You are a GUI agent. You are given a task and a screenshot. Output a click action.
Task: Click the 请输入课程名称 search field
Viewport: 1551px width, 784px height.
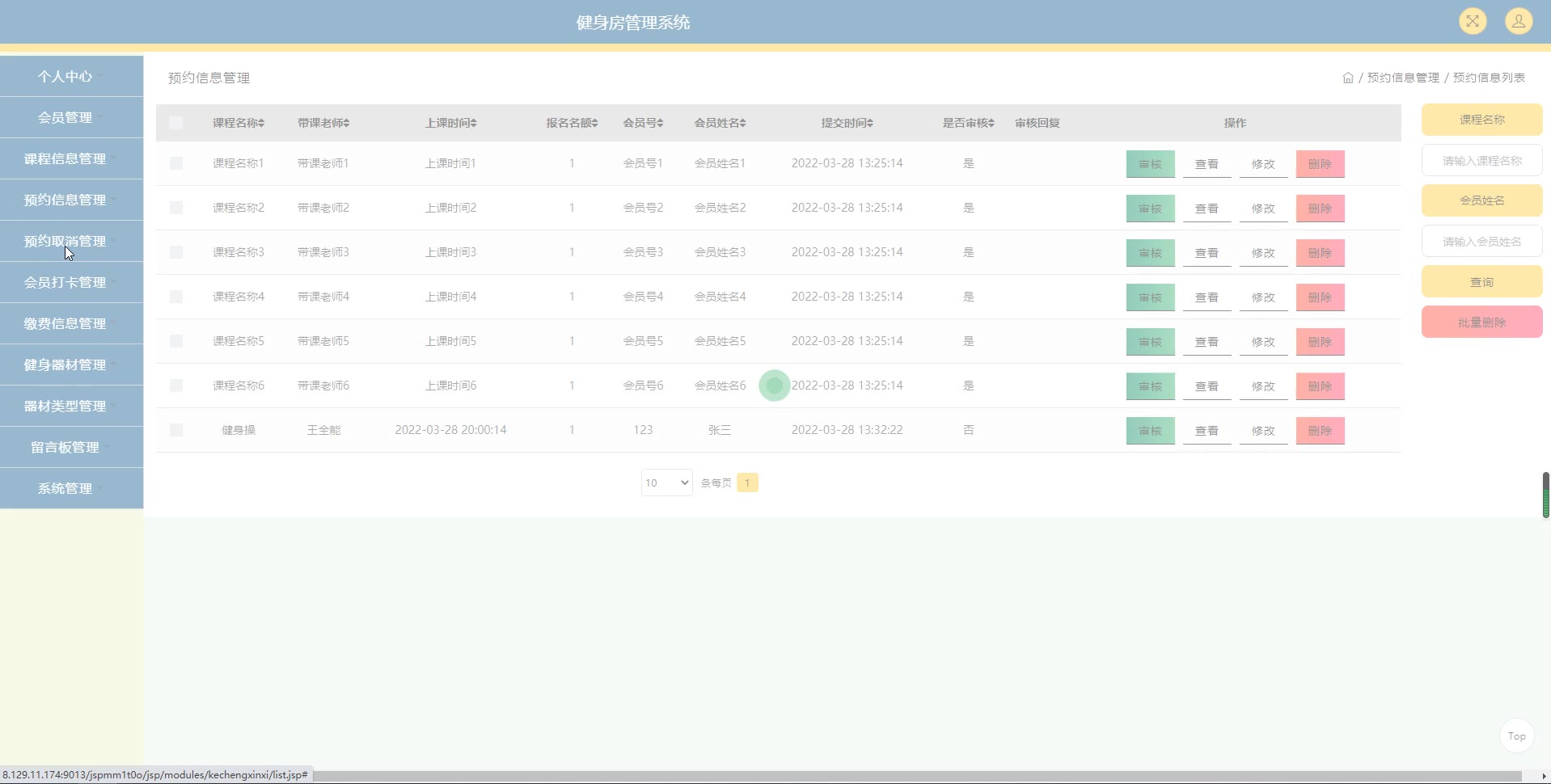coord(1481,161)
